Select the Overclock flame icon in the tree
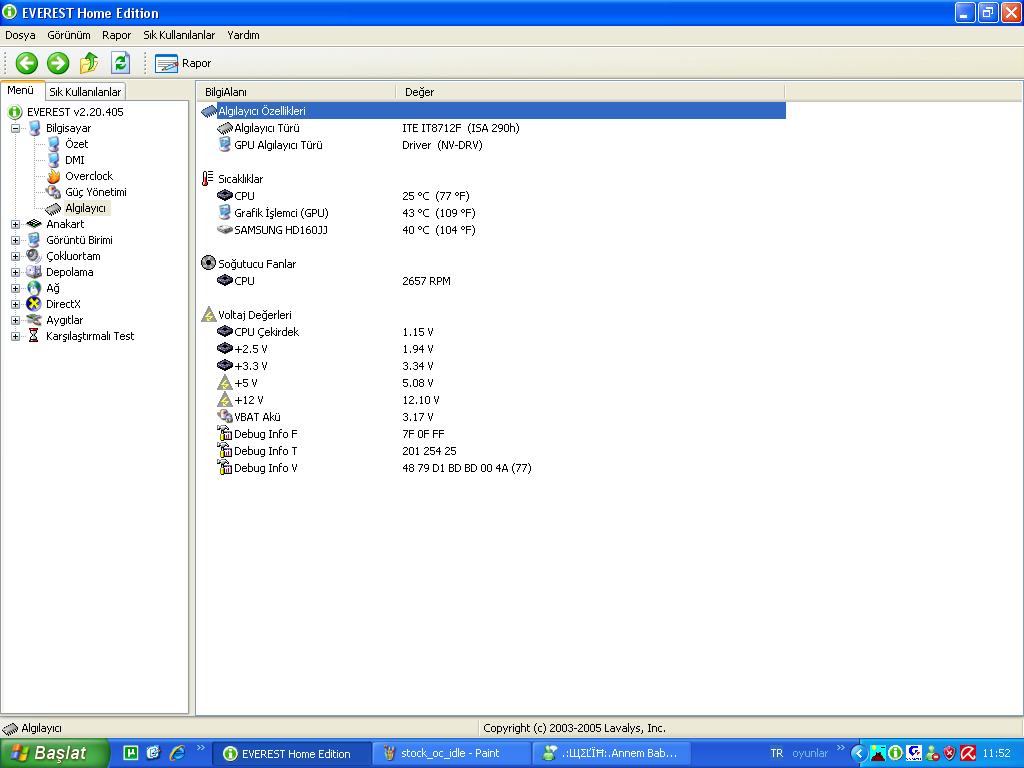Viewport: 1024px width, 768px height. pos(54,176)
